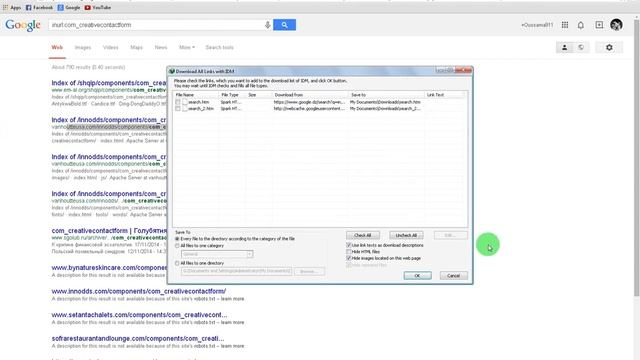This screenshot has width=640, height=360.
Task: Sort by Download from column header
Action: [x=310, y=95]
